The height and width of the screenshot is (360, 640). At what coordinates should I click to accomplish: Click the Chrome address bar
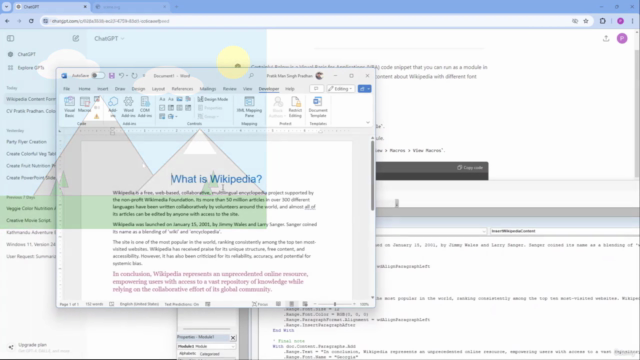(x=306, y=21)
